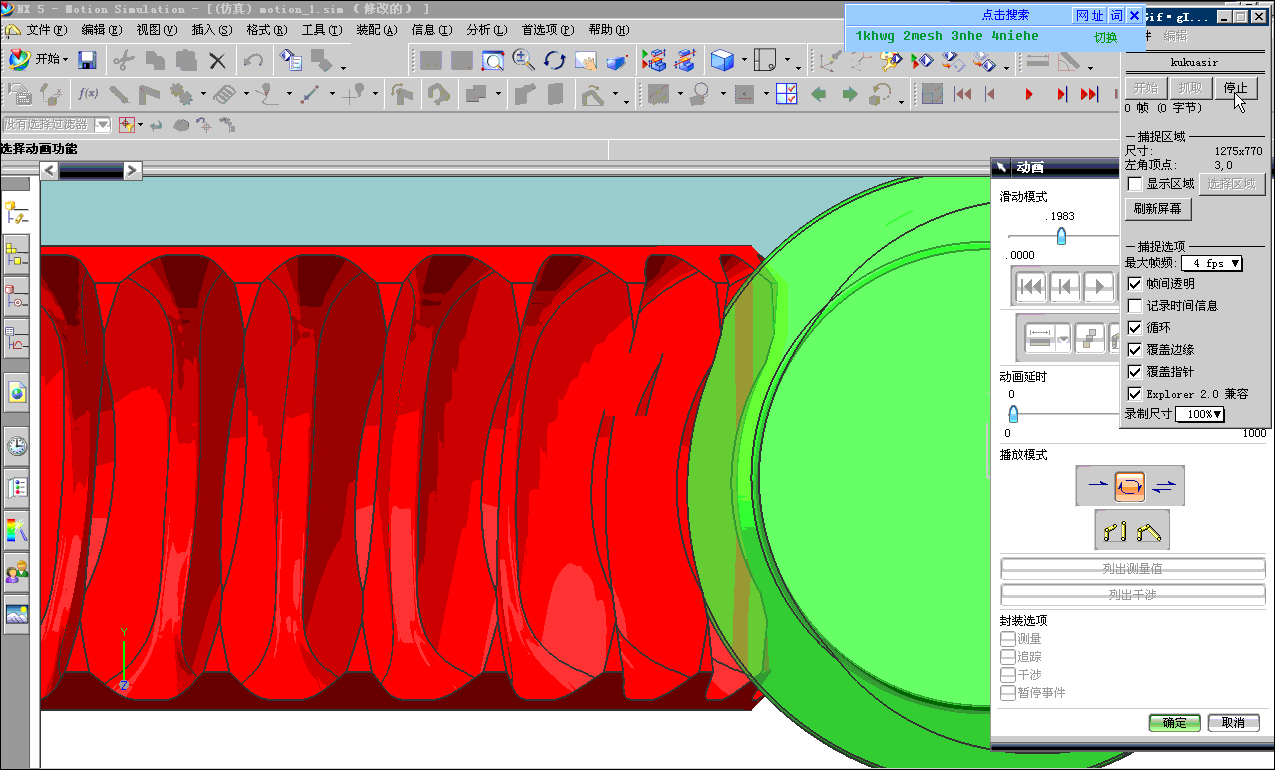Click the green left arrow icon
Screen dimensions: 1275x770
tap(819, 95)
